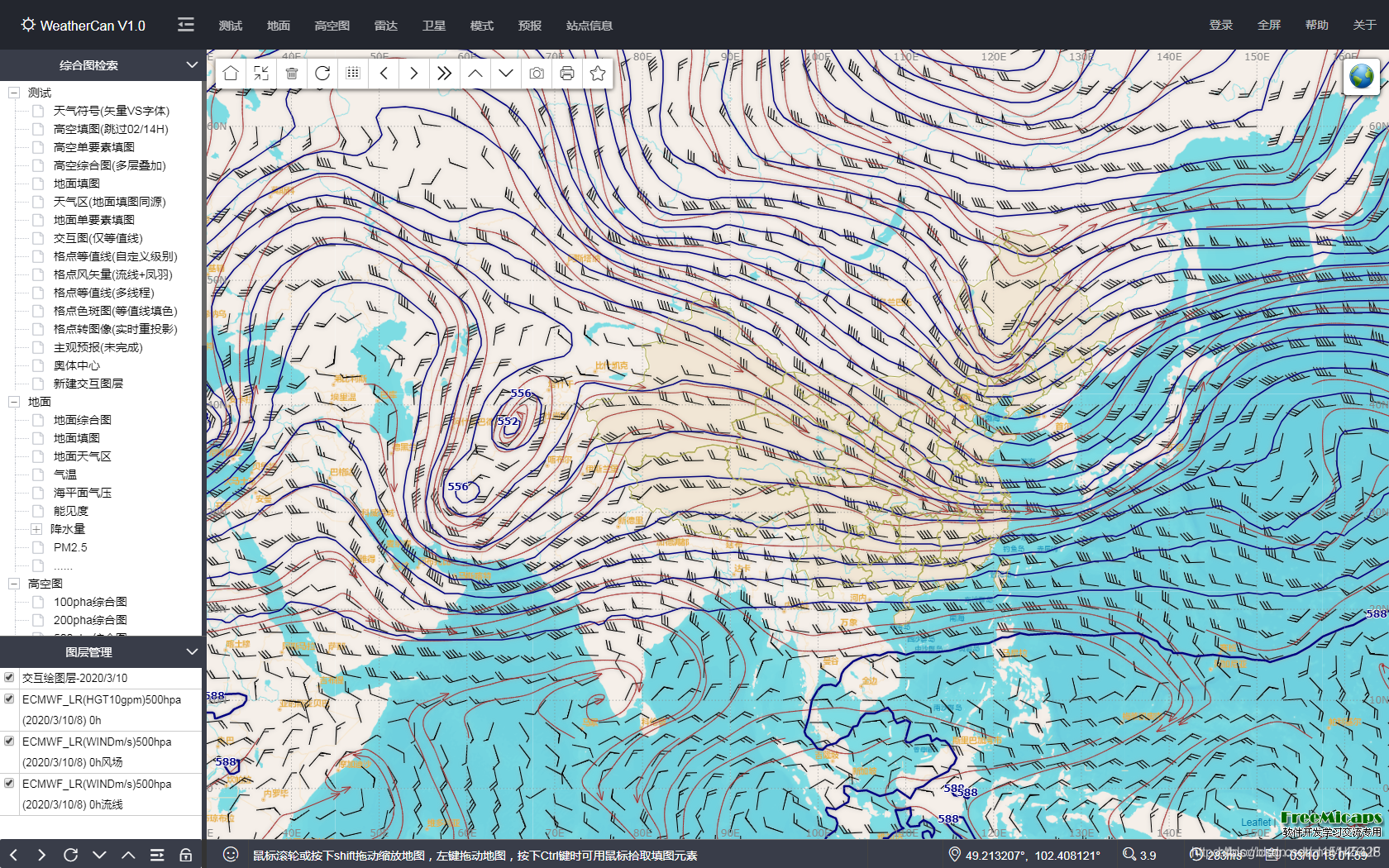Move up a level with up chevron

point(475,73)
